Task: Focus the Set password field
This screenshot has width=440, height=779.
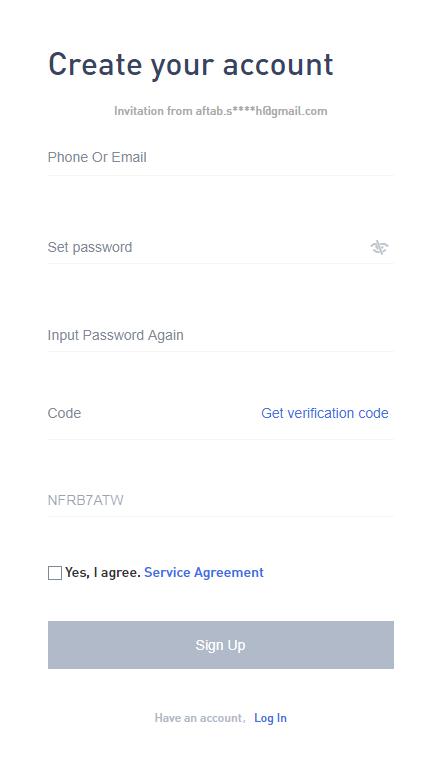Action: pos(209,247)
